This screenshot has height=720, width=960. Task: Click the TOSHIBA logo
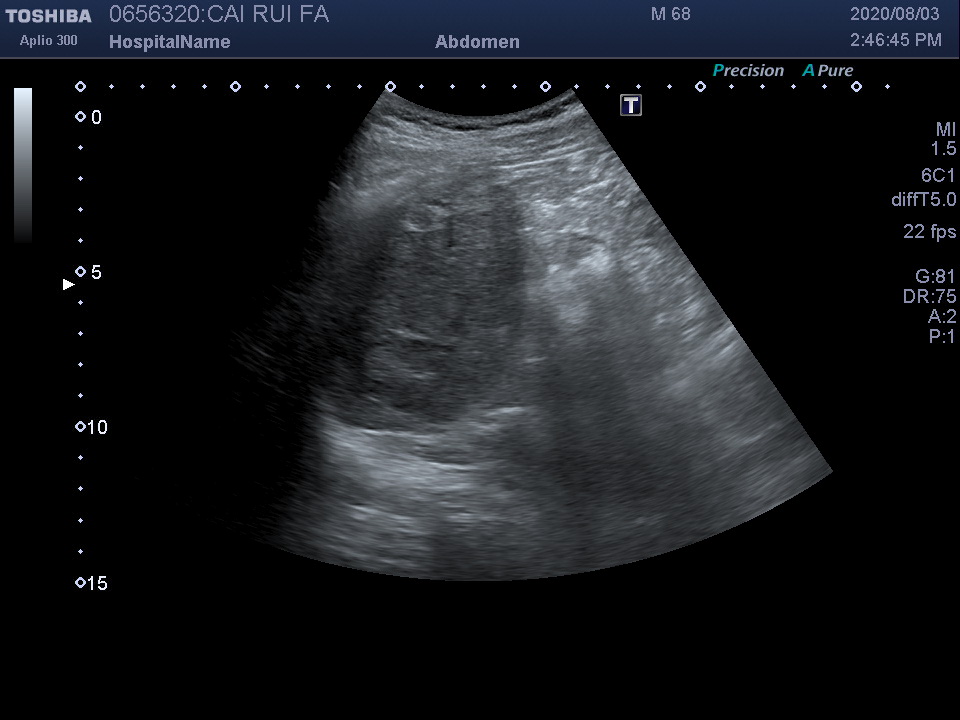48,16
